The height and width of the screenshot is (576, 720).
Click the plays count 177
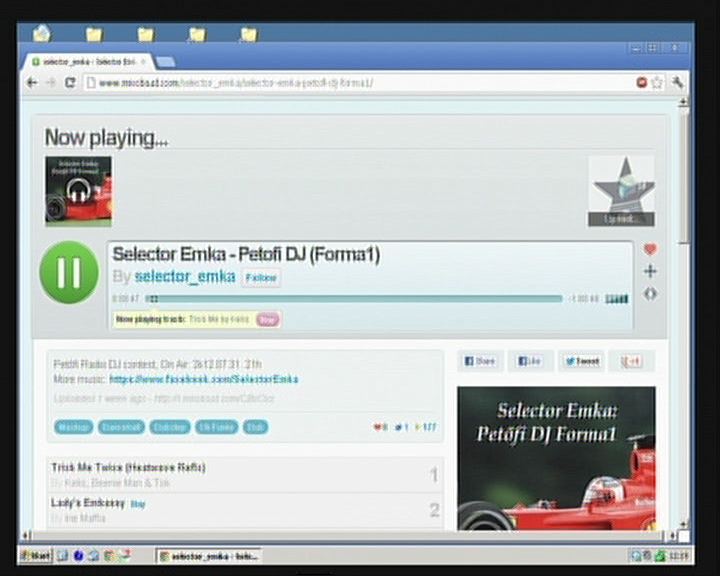425,428
